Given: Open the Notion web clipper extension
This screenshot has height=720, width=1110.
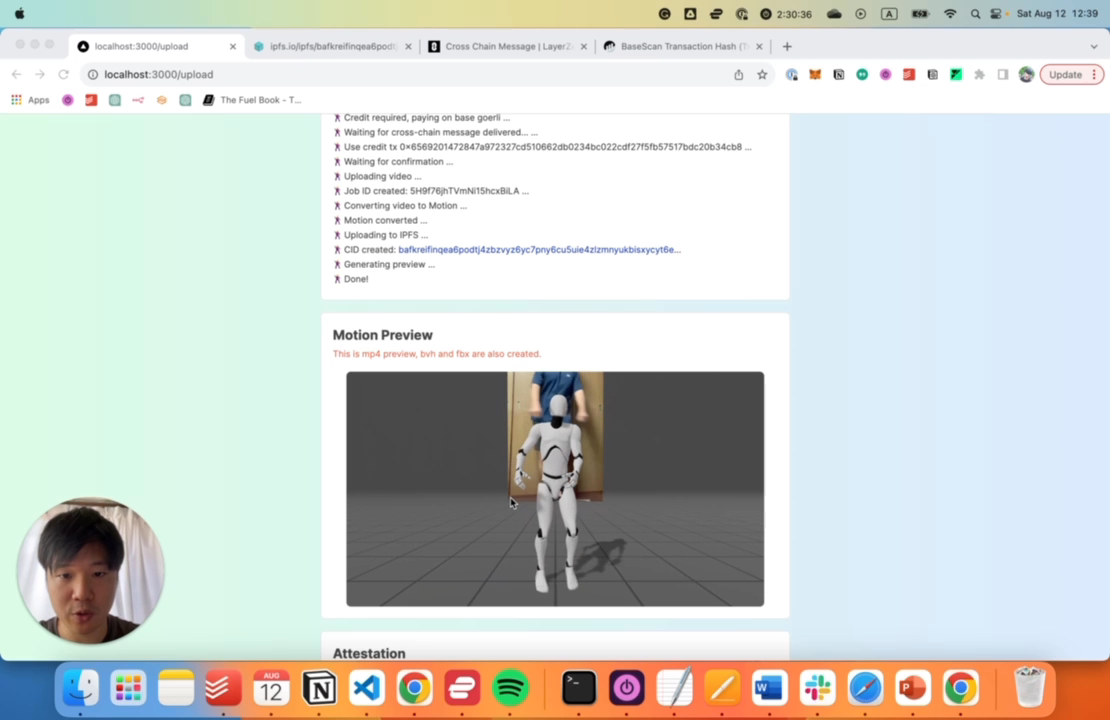Looking at the screenshot, I should point(838,74).
